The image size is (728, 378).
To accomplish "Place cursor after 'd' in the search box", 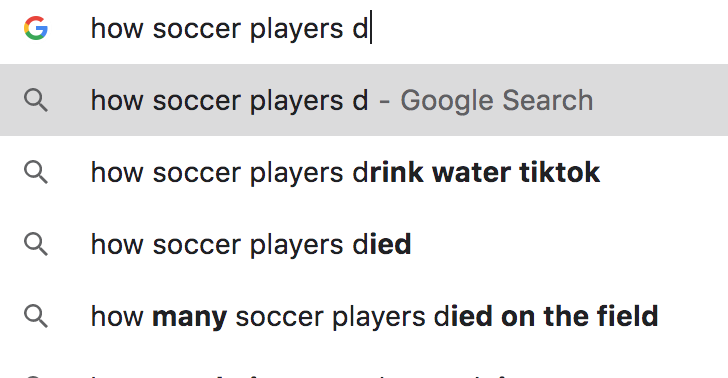I will coord(370,29).
